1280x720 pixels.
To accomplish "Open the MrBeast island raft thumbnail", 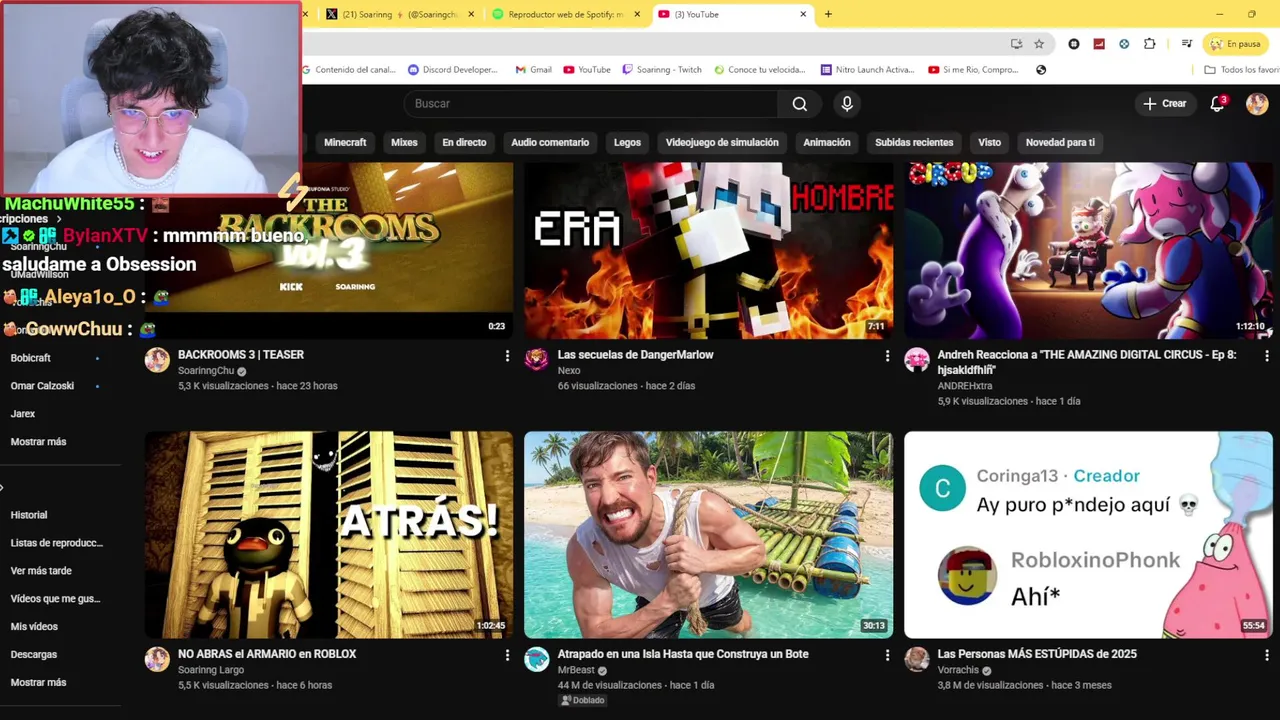I will (x=709, y=535).
